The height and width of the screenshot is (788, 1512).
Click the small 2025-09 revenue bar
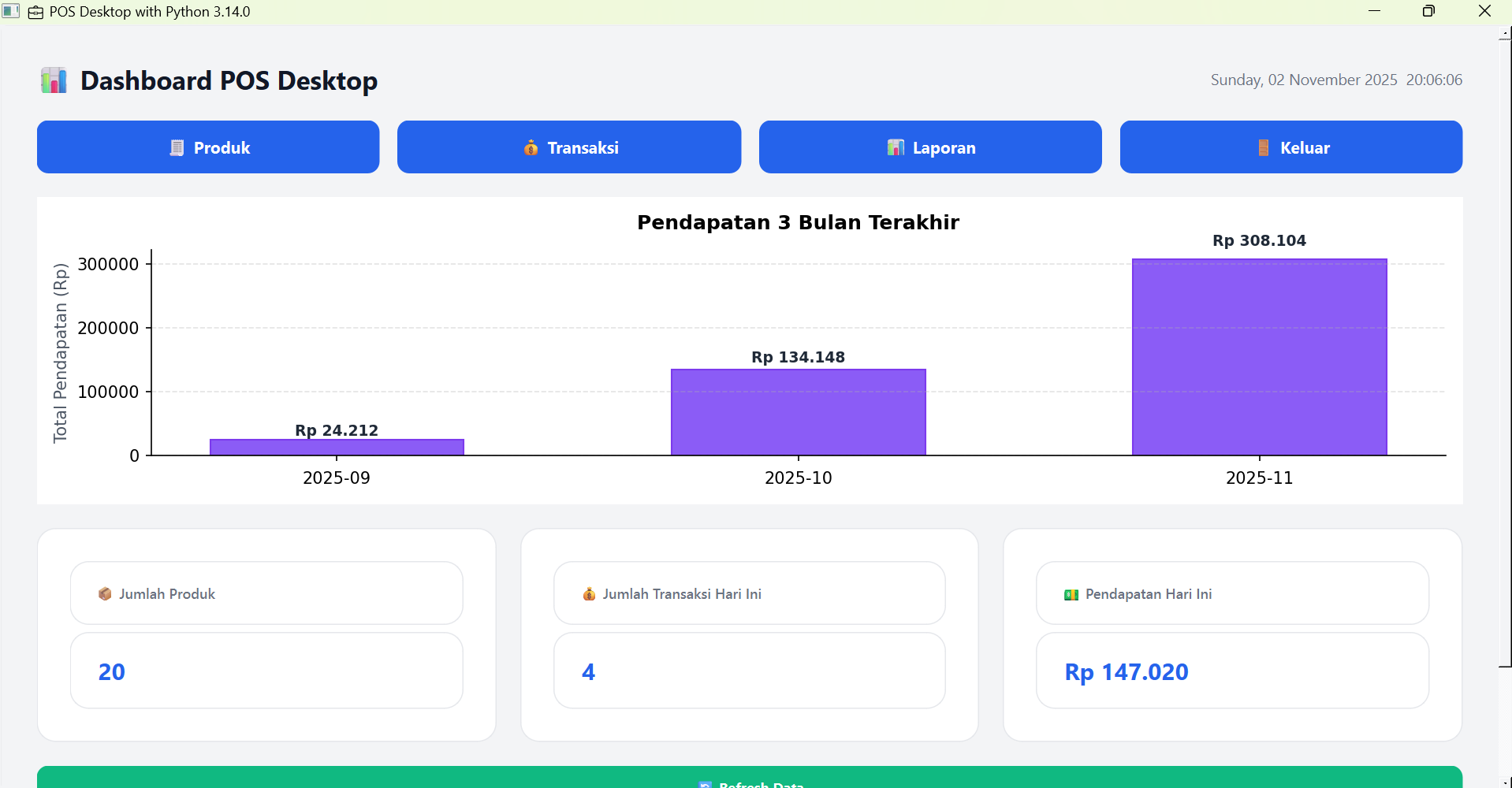[x=337, y=447]
